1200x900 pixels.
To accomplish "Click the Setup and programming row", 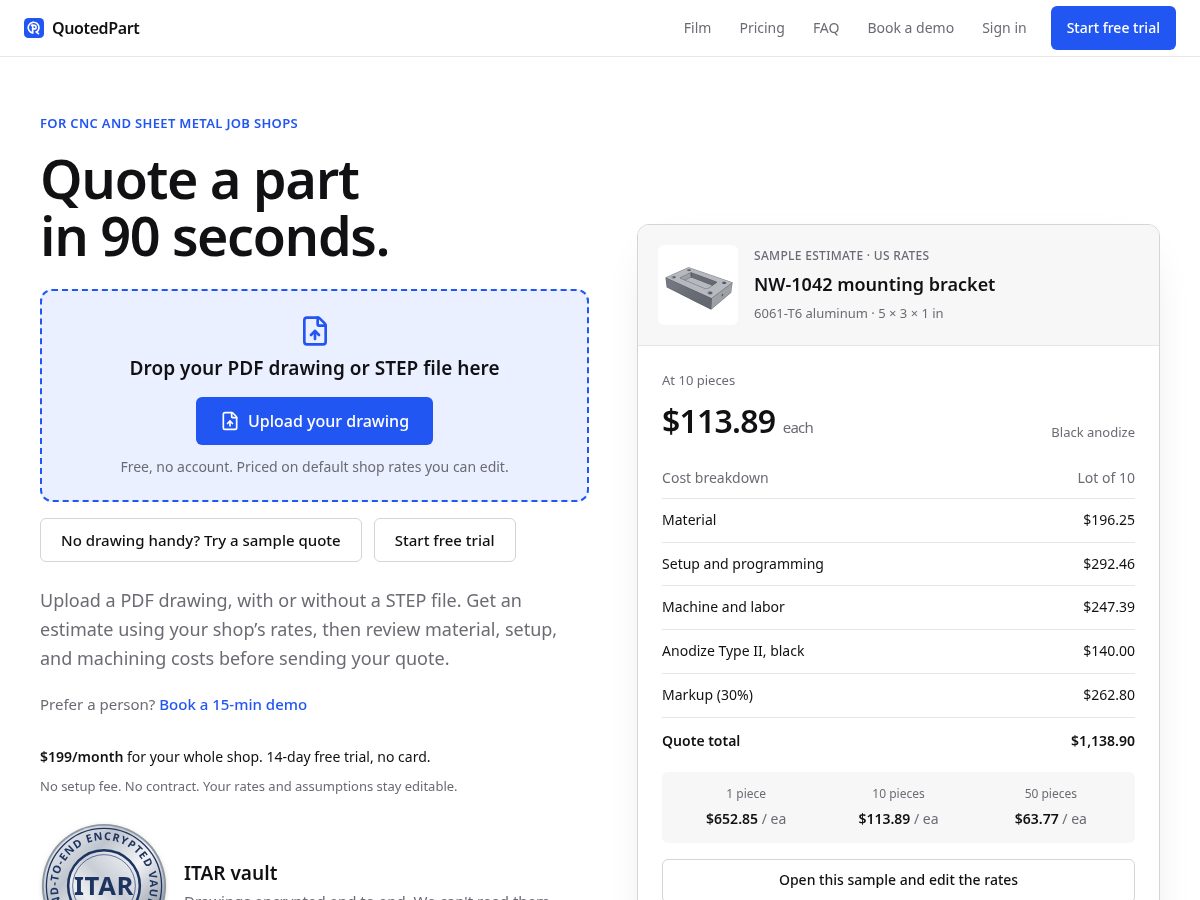I will tap(898, 564).
